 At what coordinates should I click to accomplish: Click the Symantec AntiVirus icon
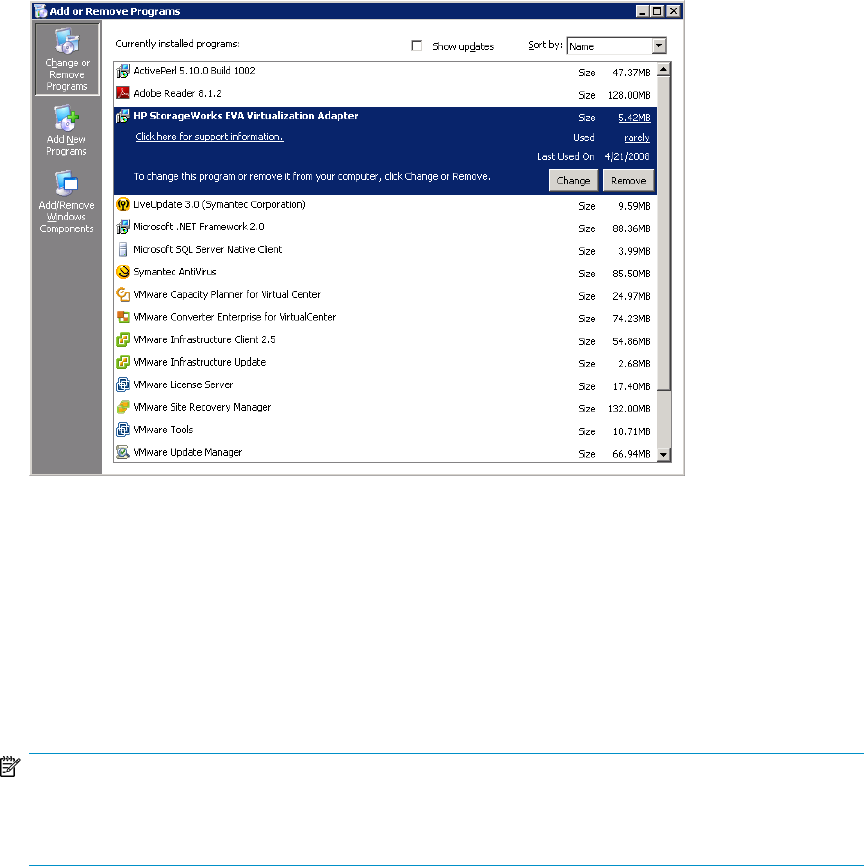123,272
